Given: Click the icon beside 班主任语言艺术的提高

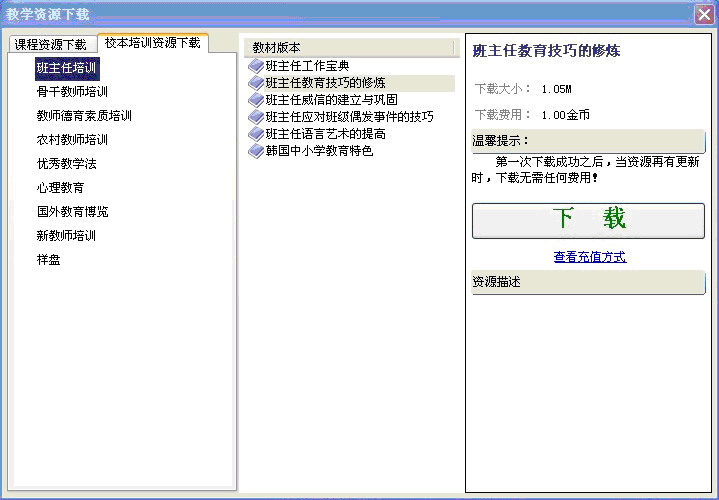Looking at the screenshot, I should (256, 134).
